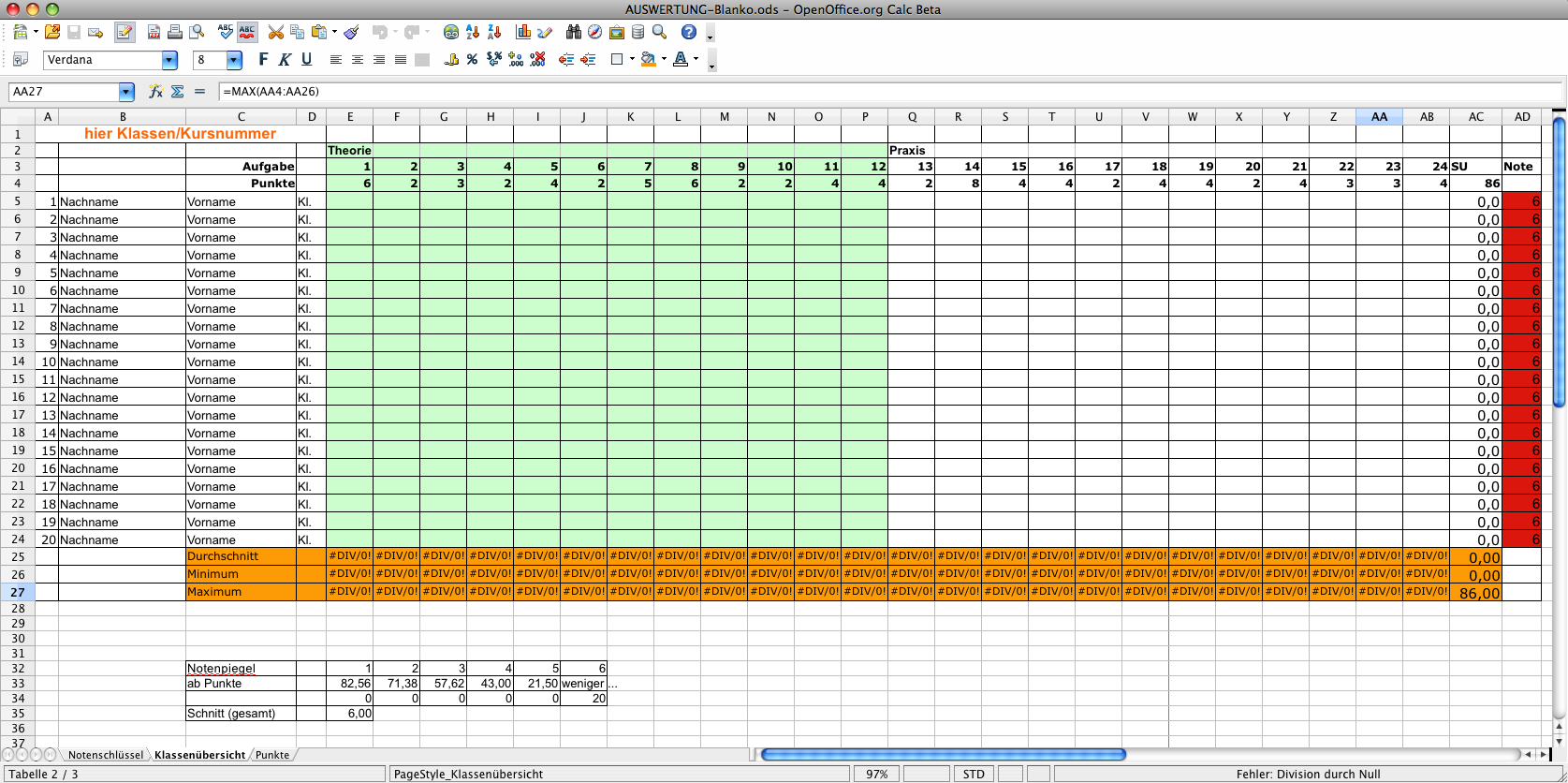
Task: Run the spelling check
Action: tap(226, 32)
